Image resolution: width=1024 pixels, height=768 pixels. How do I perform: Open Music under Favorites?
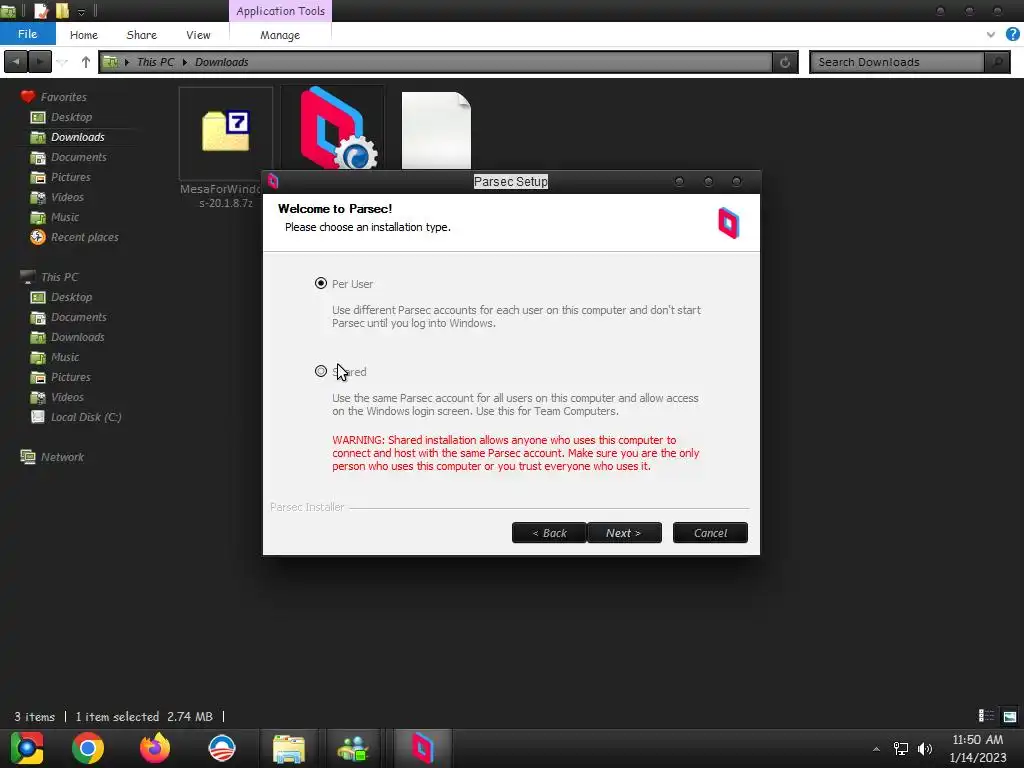(x=65, y=217)
